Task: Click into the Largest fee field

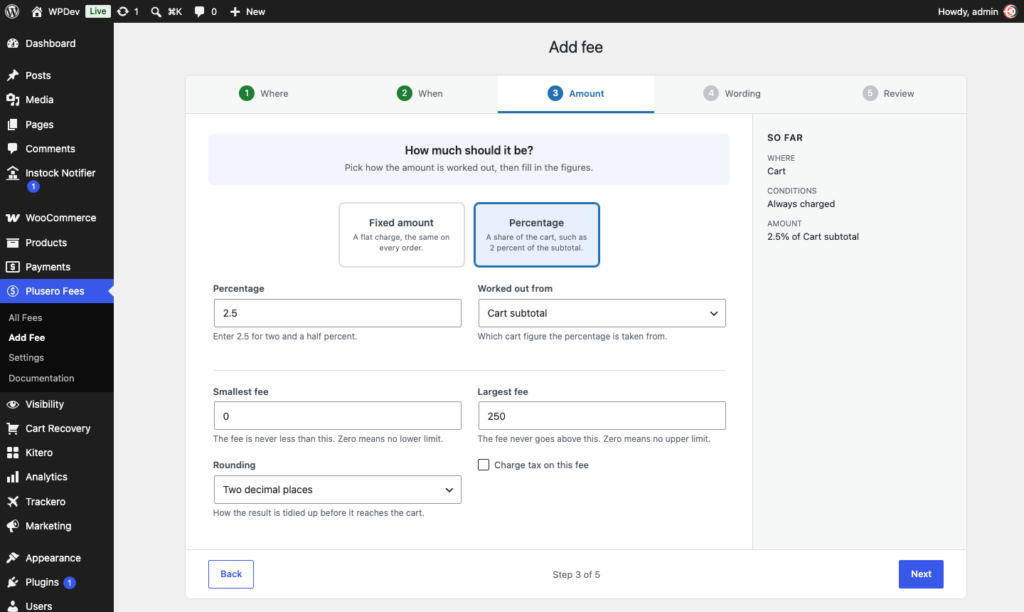Action: coord(601,416)
